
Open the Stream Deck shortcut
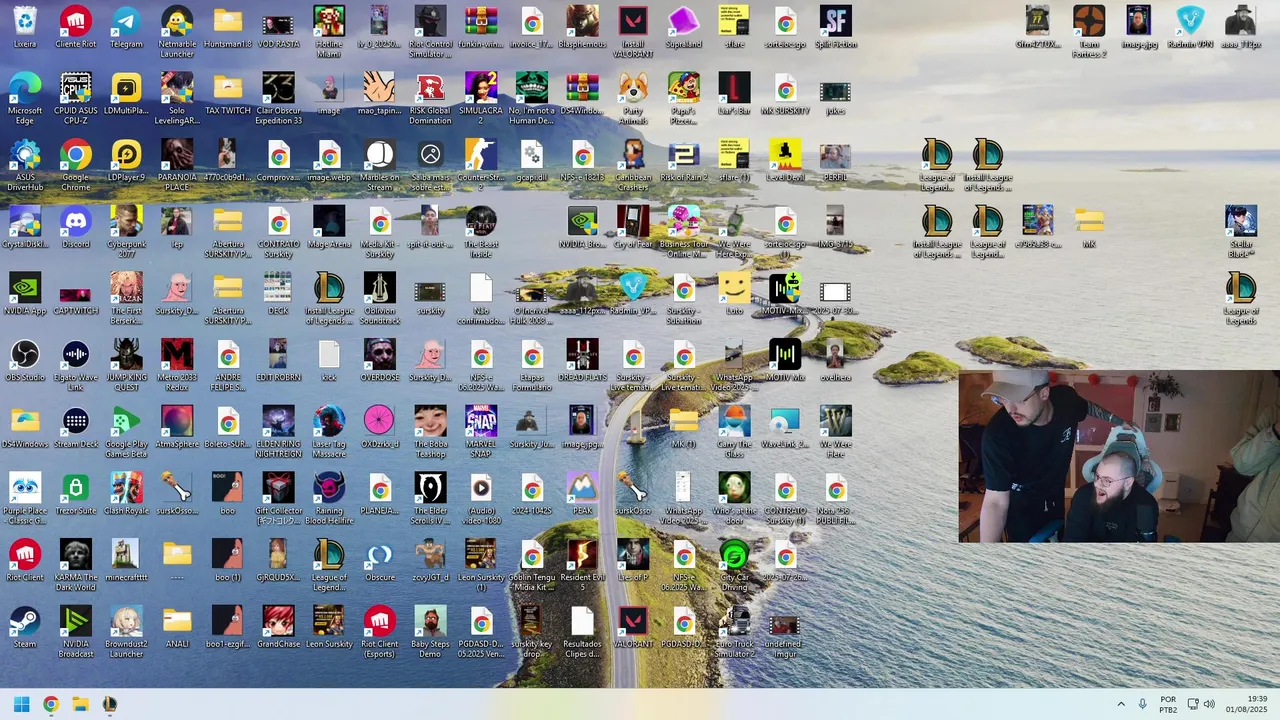(x=76, y=428)
